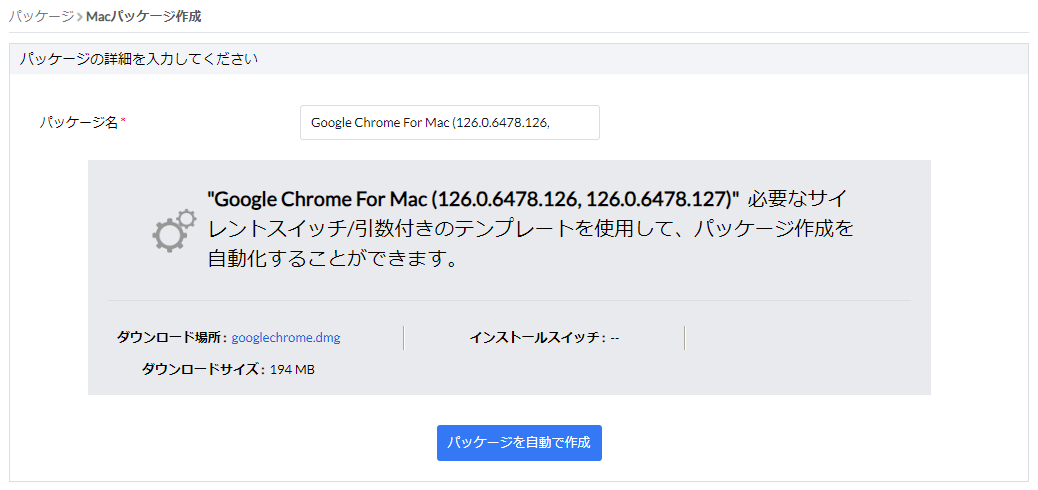Click the divider right of install switch
Screen dimensions: 1038x490
684,338
